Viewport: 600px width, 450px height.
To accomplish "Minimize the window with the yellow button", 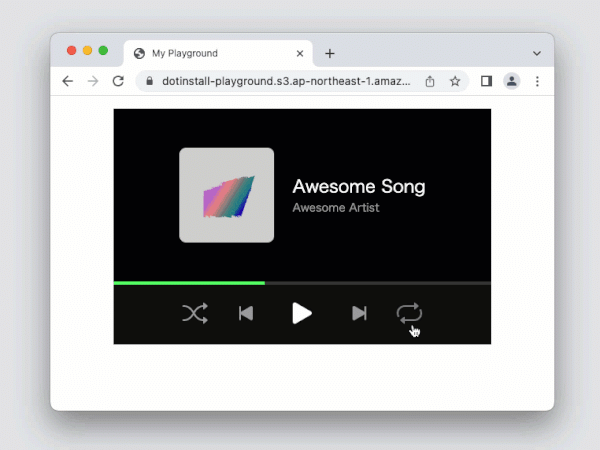I will pyautogui.click(x=87, y=51).
